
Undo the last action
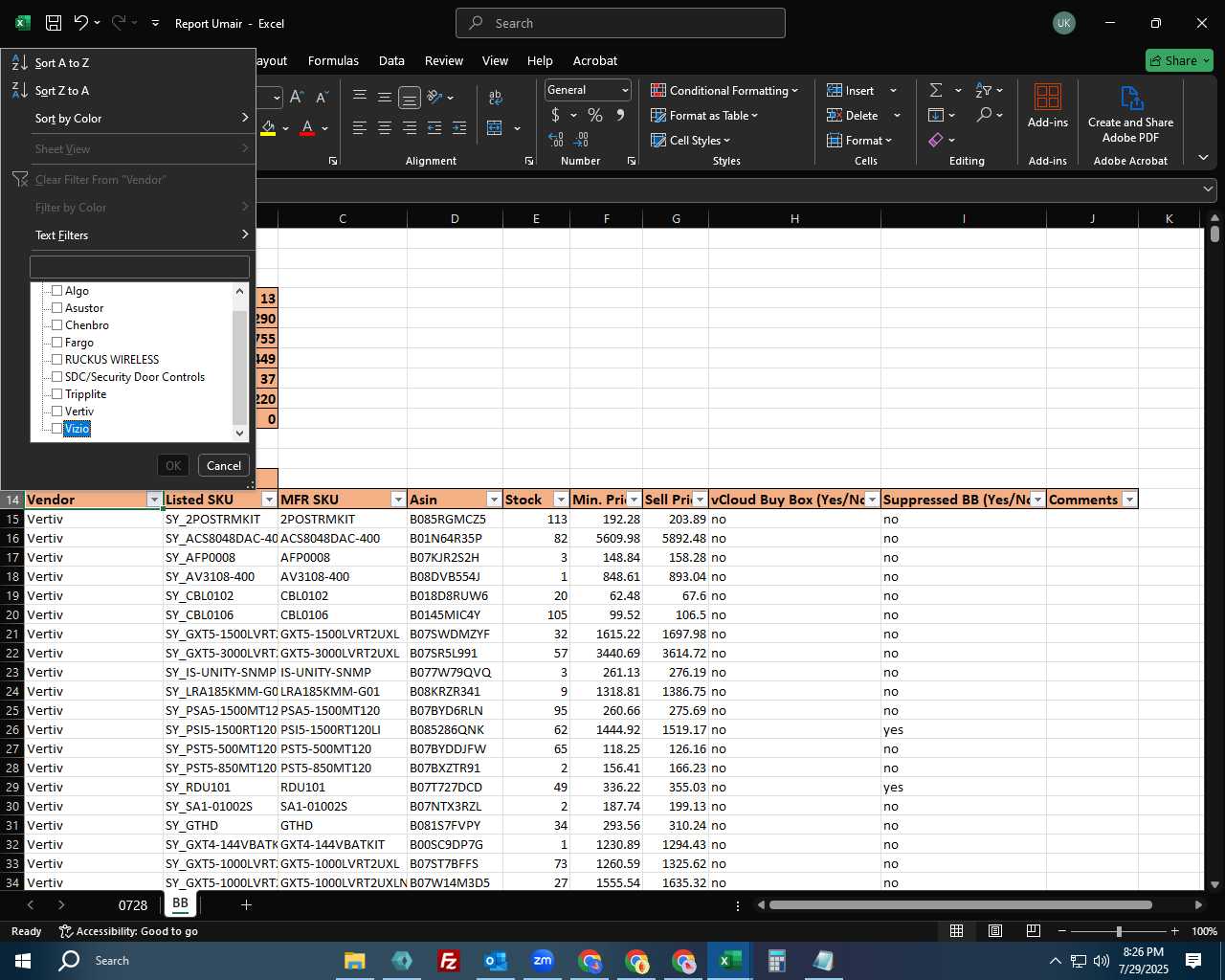tap(81, 23)
